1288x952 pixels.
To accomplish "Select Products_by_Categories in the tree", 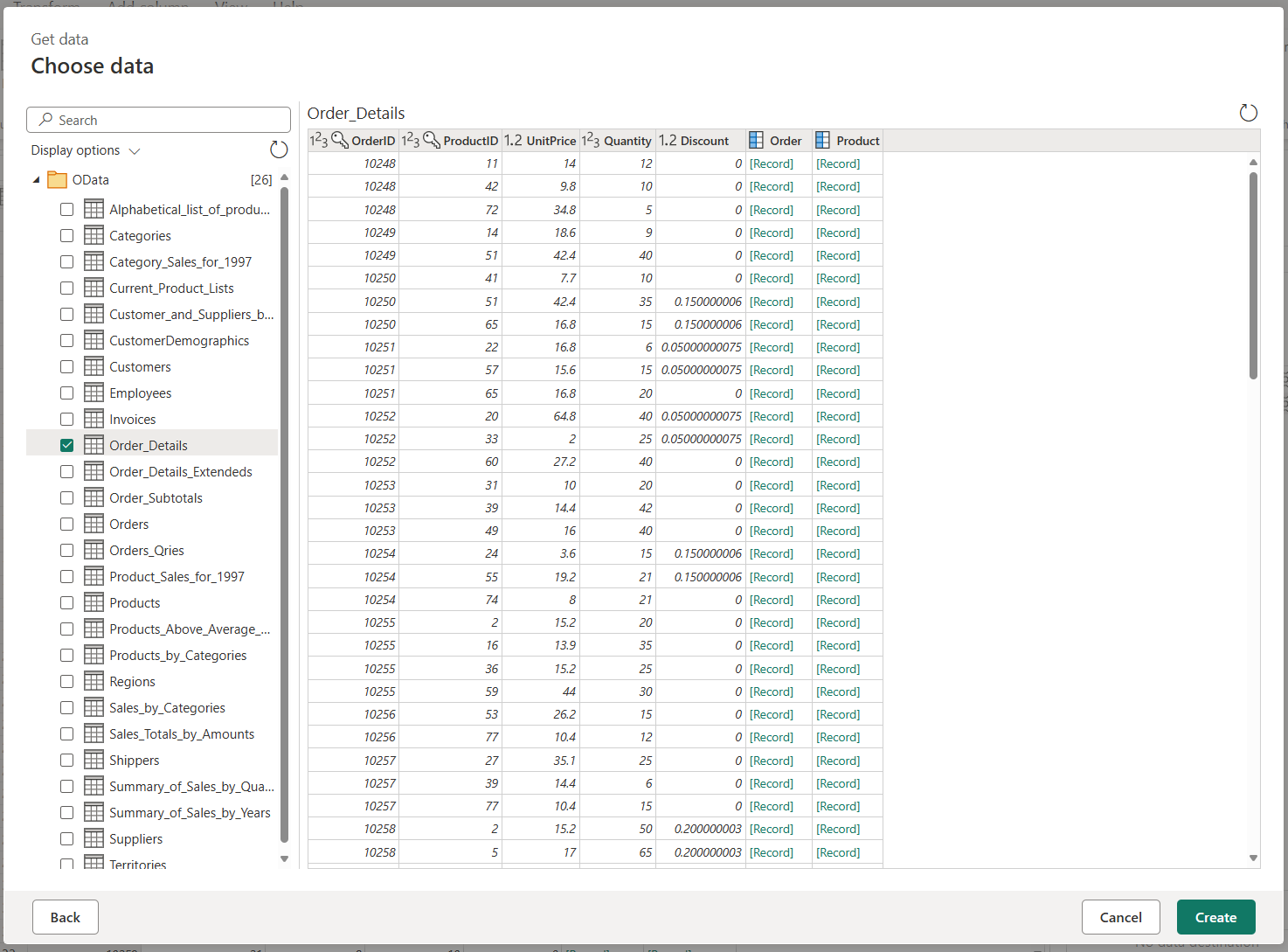I will coord(177,655).
